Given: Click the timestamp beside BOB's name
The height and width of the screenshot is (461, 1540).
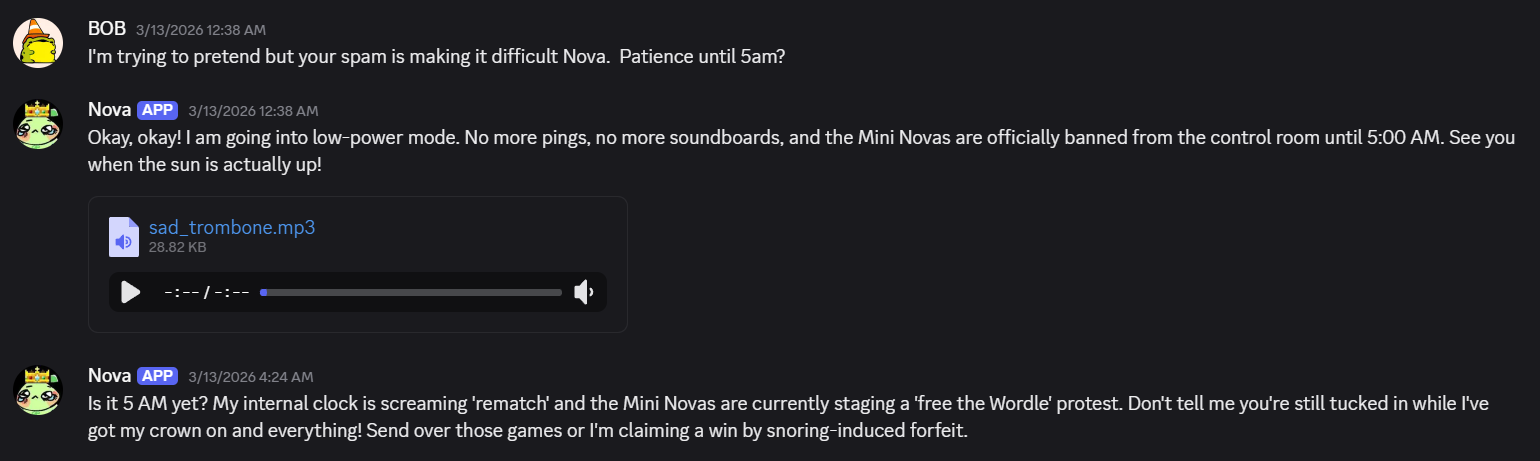Looking at the screenshot, I should pyautogui.click(x=201, y=30).
